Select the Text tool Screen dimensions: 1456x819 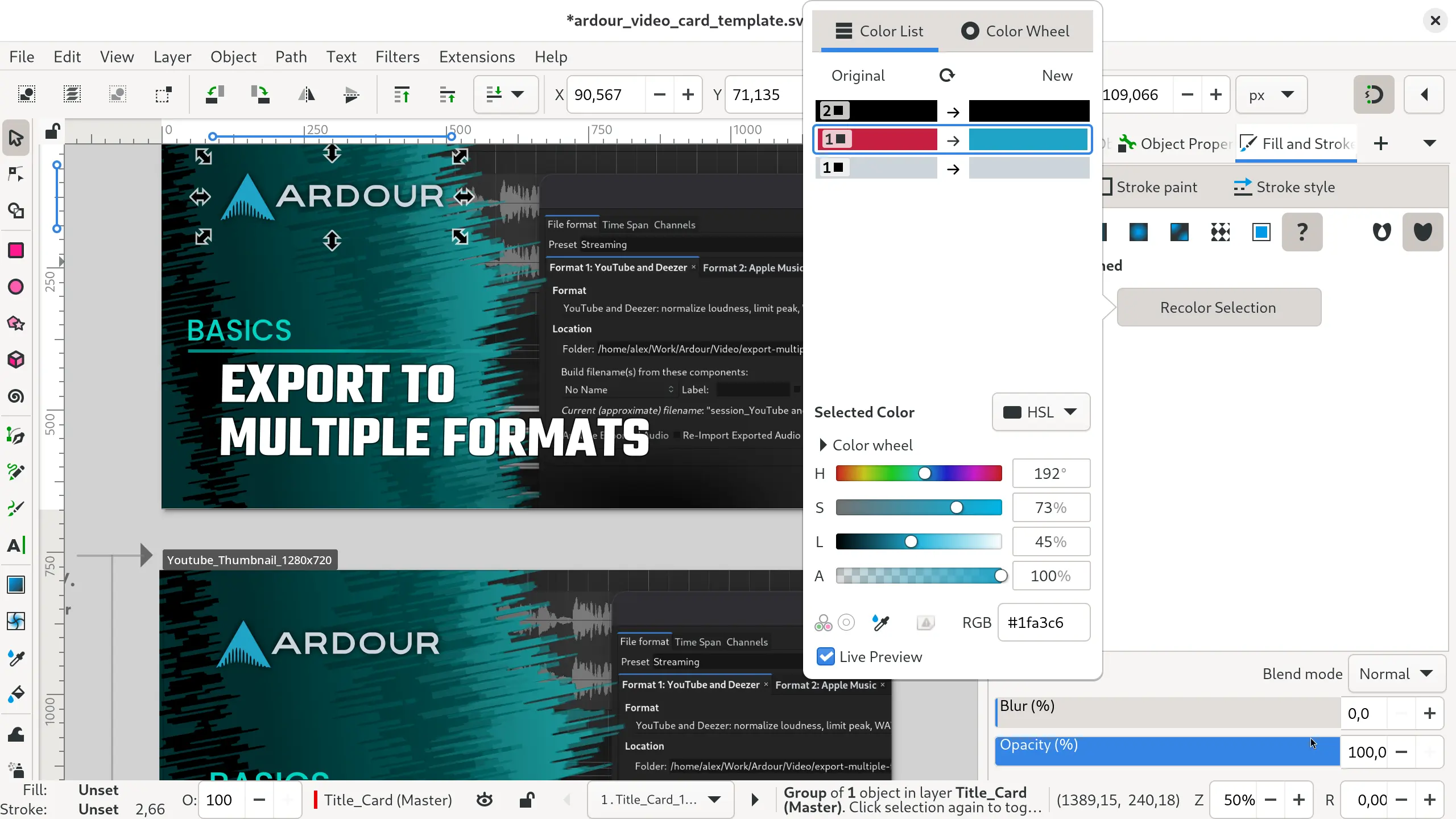tap(16, 545)
